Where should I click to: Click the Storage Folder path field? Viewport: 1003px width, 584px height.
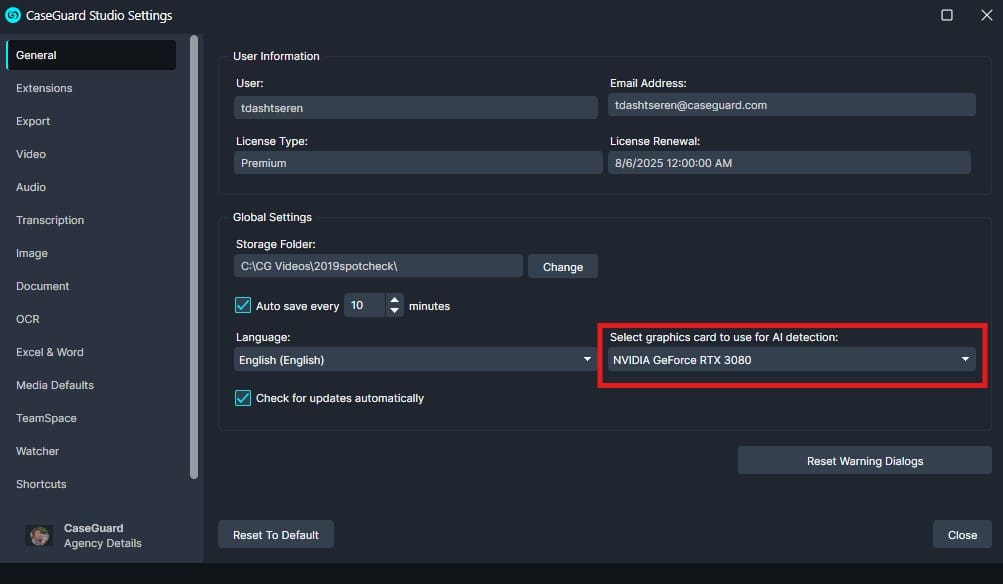coord(380,265)
